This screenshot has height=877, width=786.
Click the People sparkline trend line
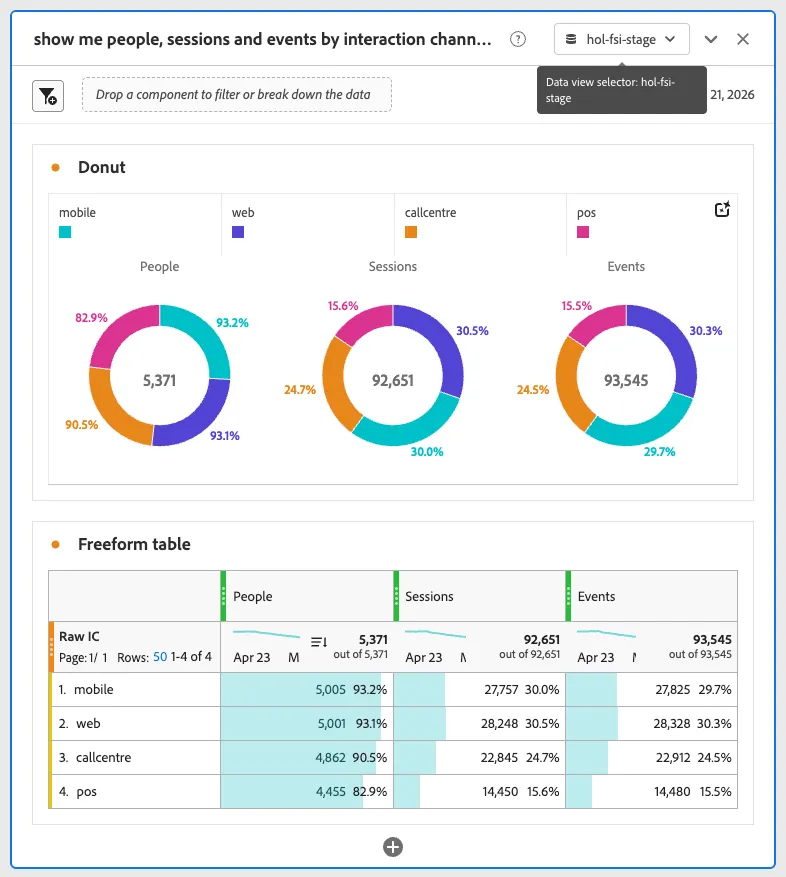(x=266, y=634)
